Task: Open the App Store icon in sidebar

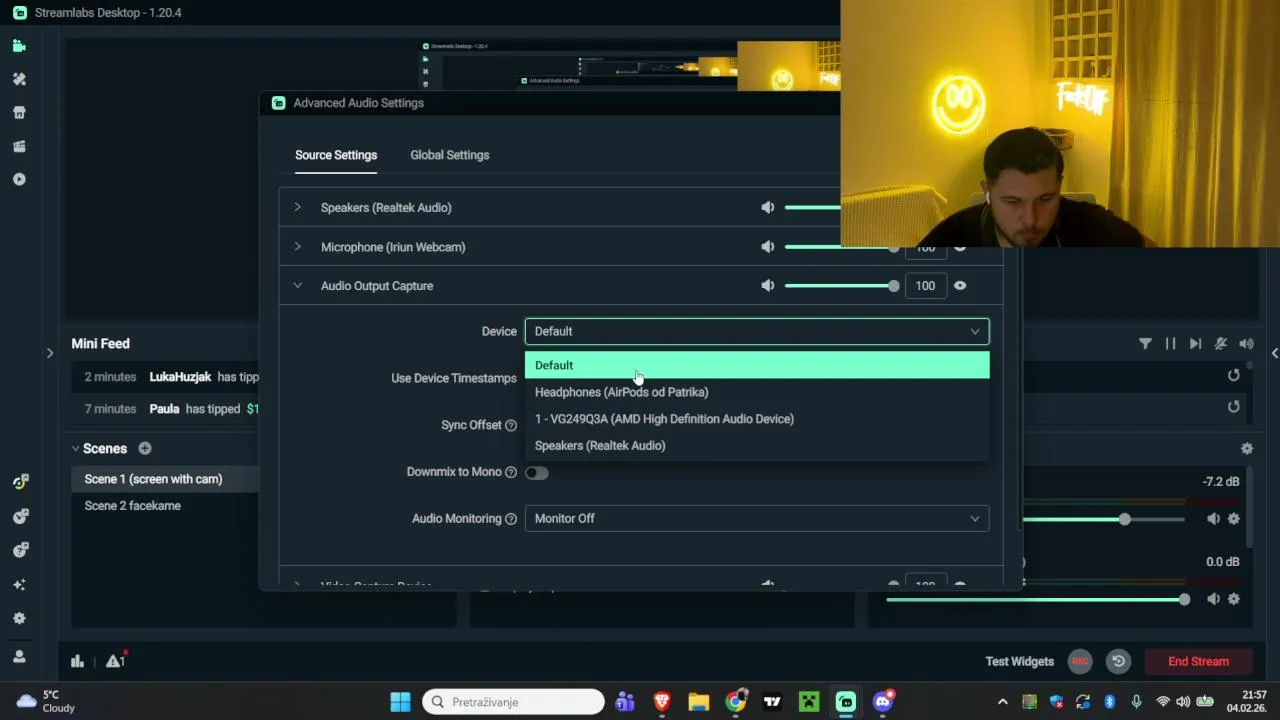Action: point(19,113)
